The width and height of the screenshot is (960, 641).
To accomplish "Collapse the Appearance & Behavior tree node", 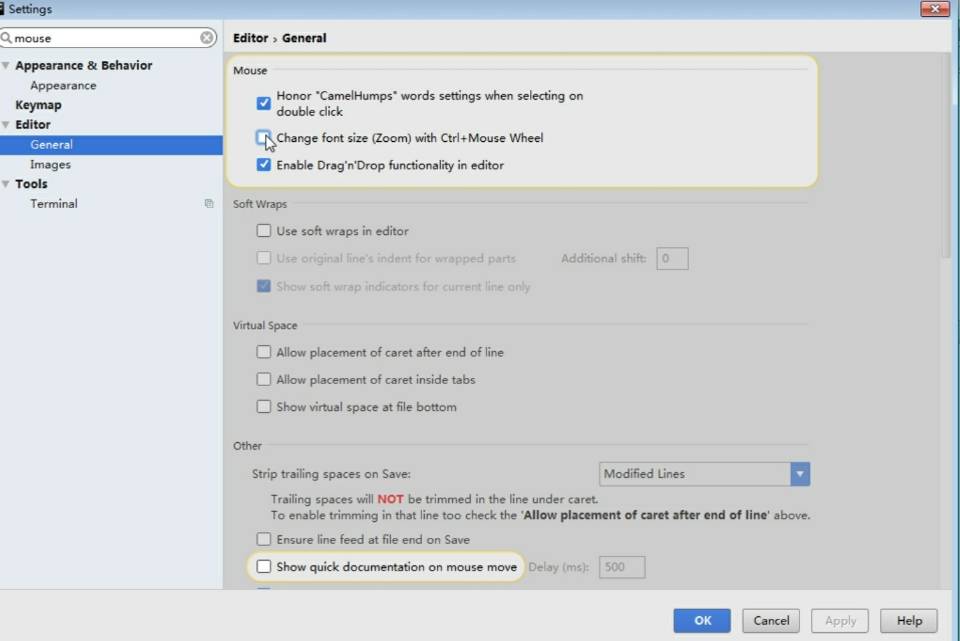I will (6, 66).
